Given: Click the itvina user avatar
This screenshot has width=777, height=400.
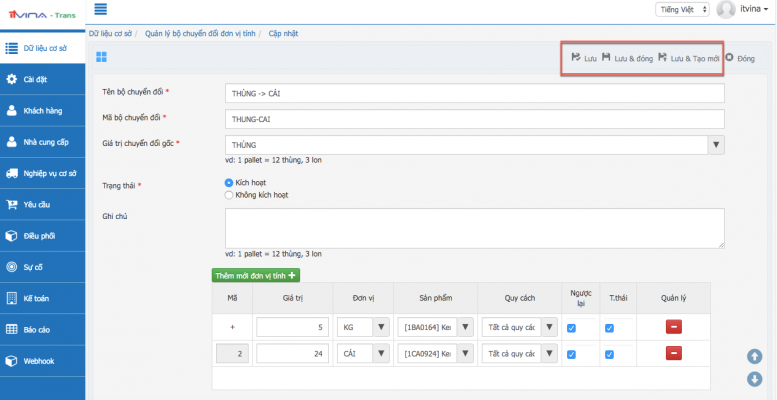Looking at the screenshot, I should (726, 10).
